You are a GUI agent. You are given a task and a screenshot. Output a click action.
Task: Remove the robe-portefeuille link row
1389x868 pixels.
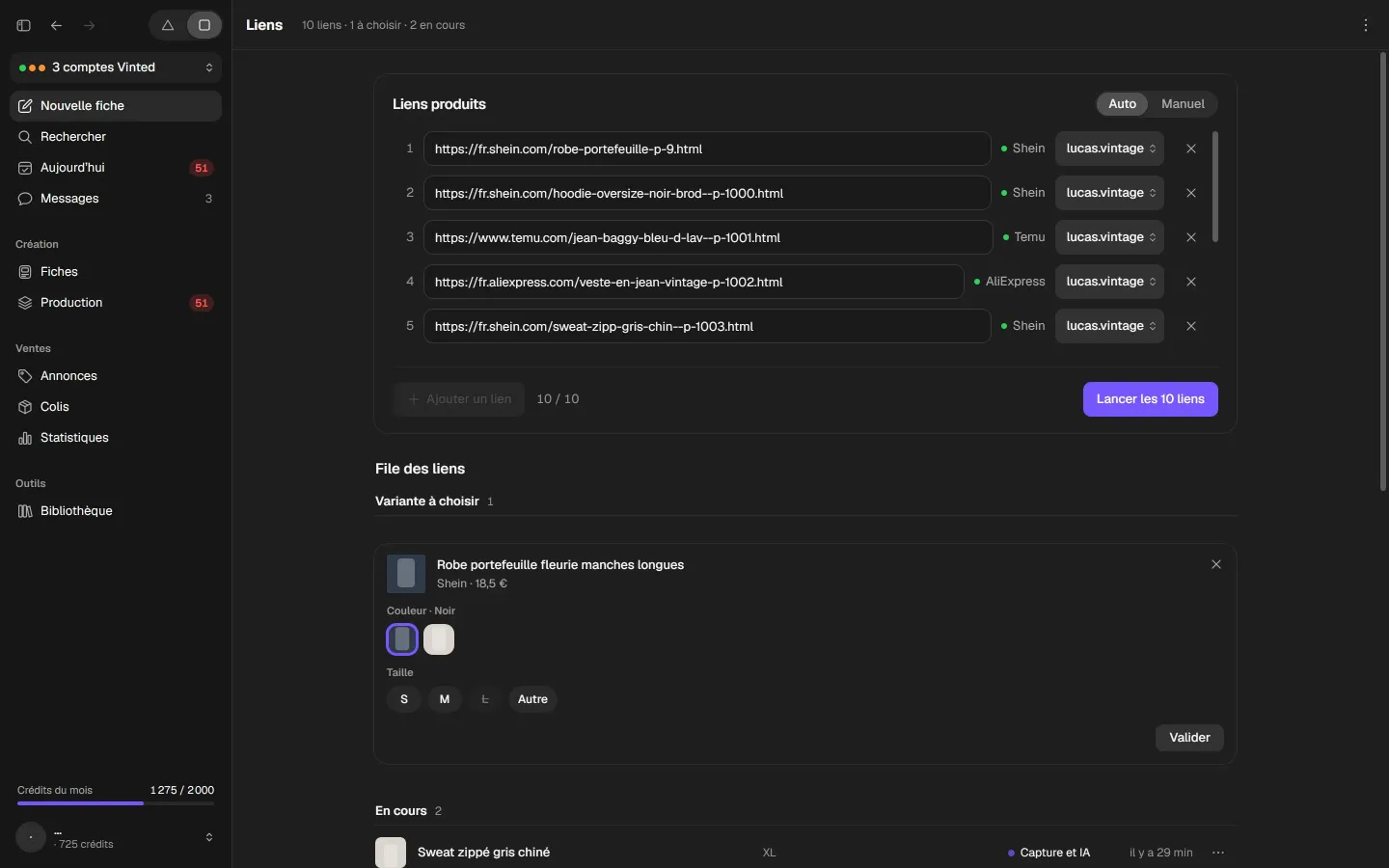point(1191,149)
